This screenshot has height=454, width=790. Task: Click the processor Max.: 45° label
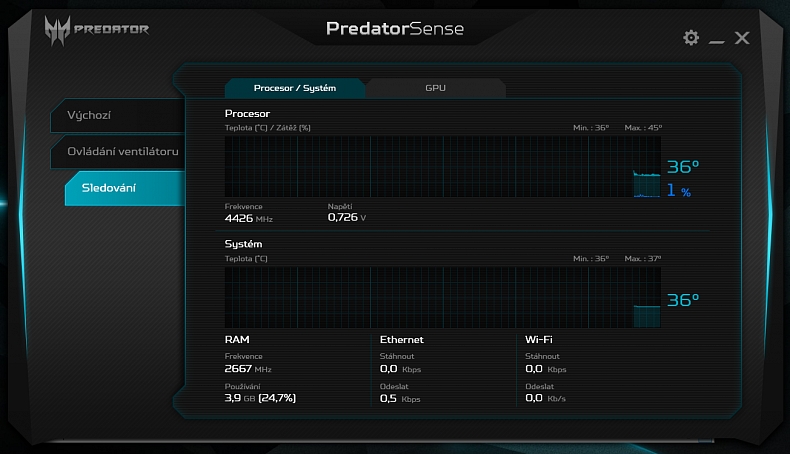(x=643, y=128)
